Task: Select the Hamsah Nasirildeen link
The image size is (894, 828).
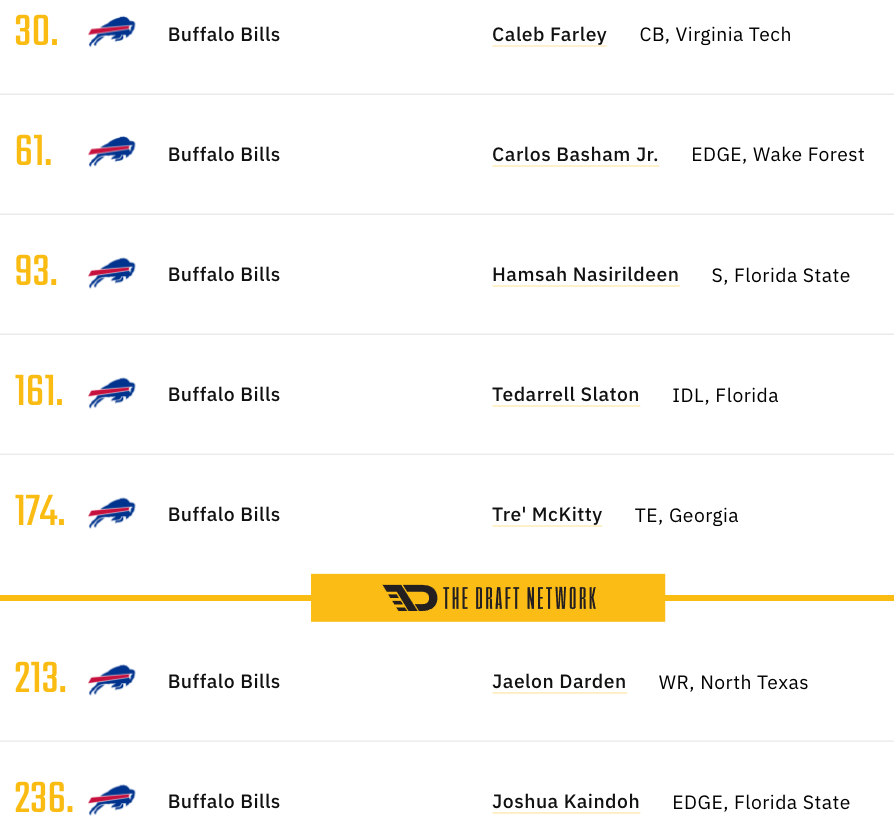Action: pos(586,275)
